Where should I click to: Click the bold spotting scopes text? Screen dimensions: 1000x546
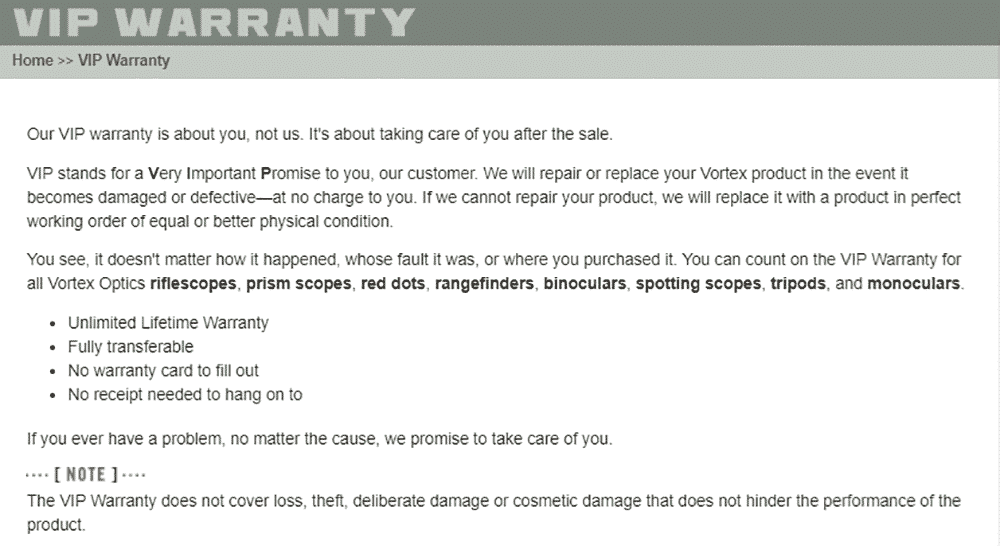tap(698, 283)
